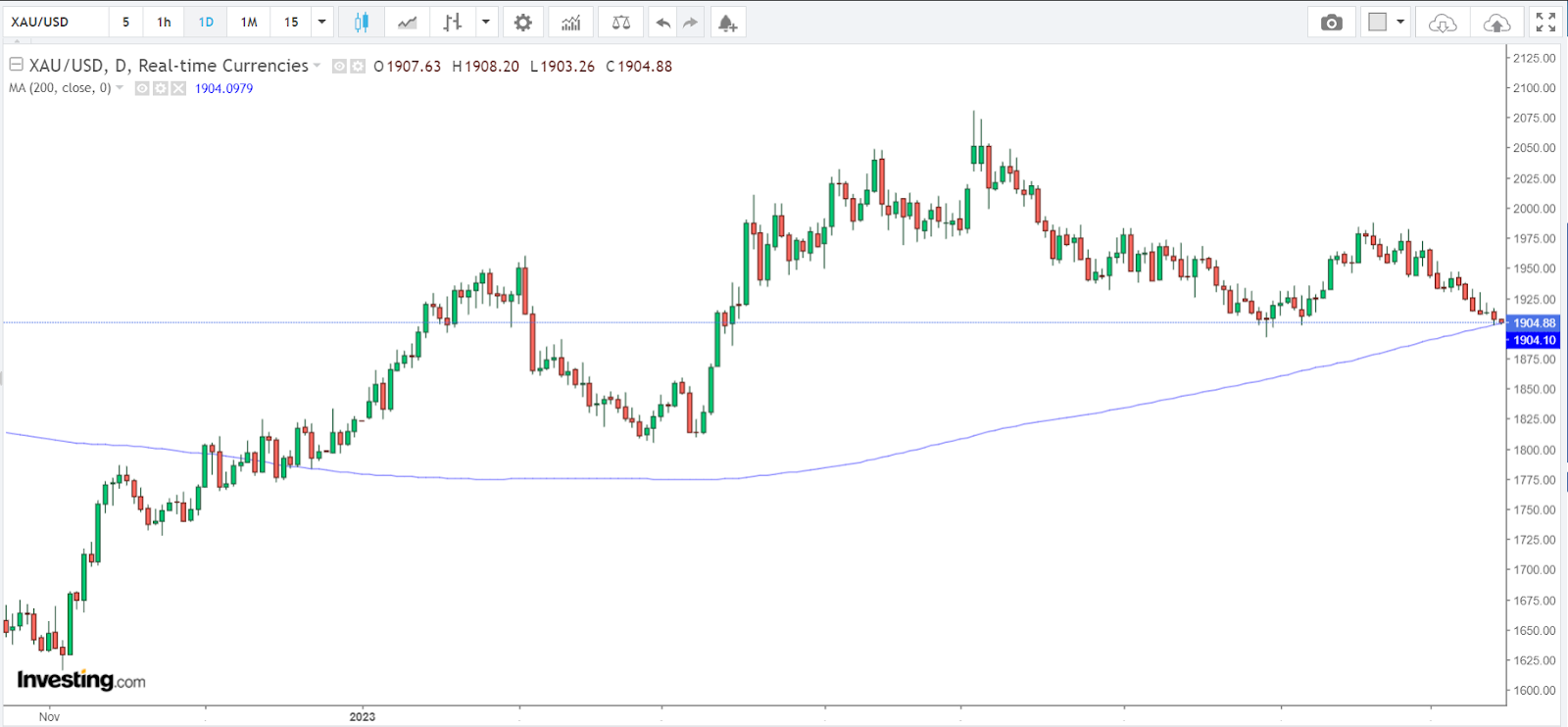Image resolution: width=1568 pixels, height=727 pixels.
Task: Click the 2125.00 price axis label
Action: coord(1534,58)
